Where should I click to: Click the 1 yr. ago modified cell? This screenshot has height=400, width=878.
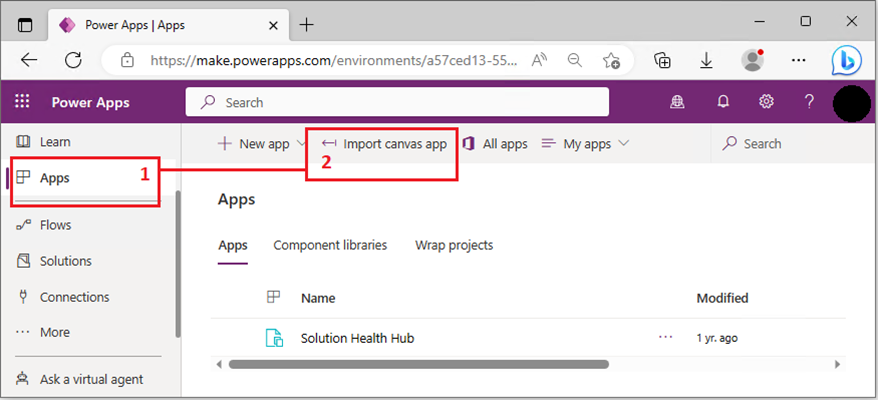[x=717, y=338]
